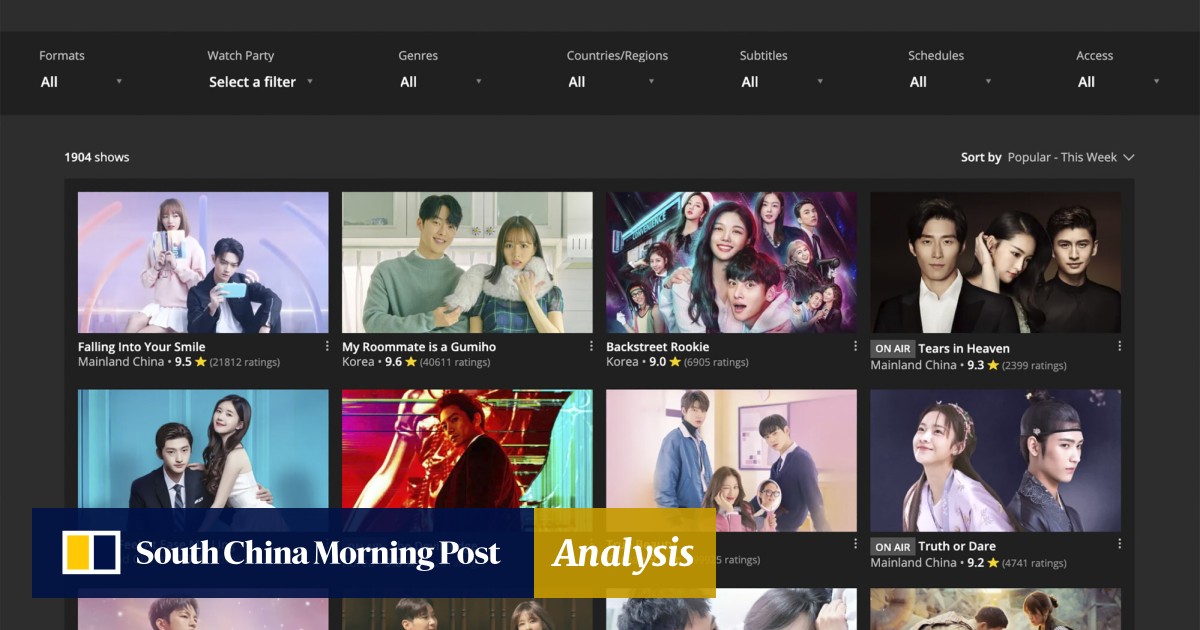1200x630 pixels.
Task: Click the (6905 ratings) text
Action: (716, 362)
